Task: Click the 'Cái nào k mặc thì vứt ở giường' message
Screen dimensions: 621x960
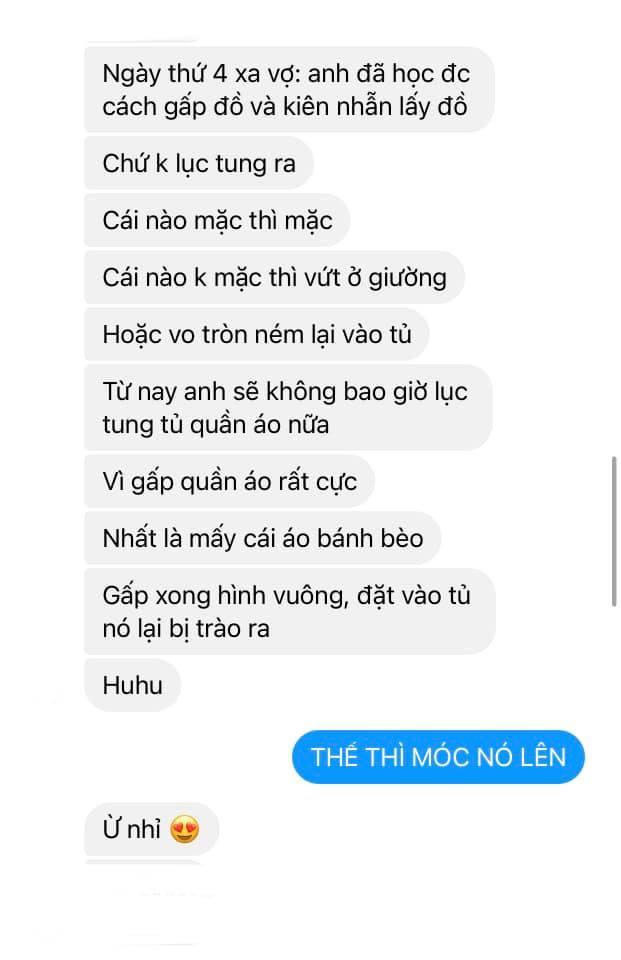Action: coord(274,277)
